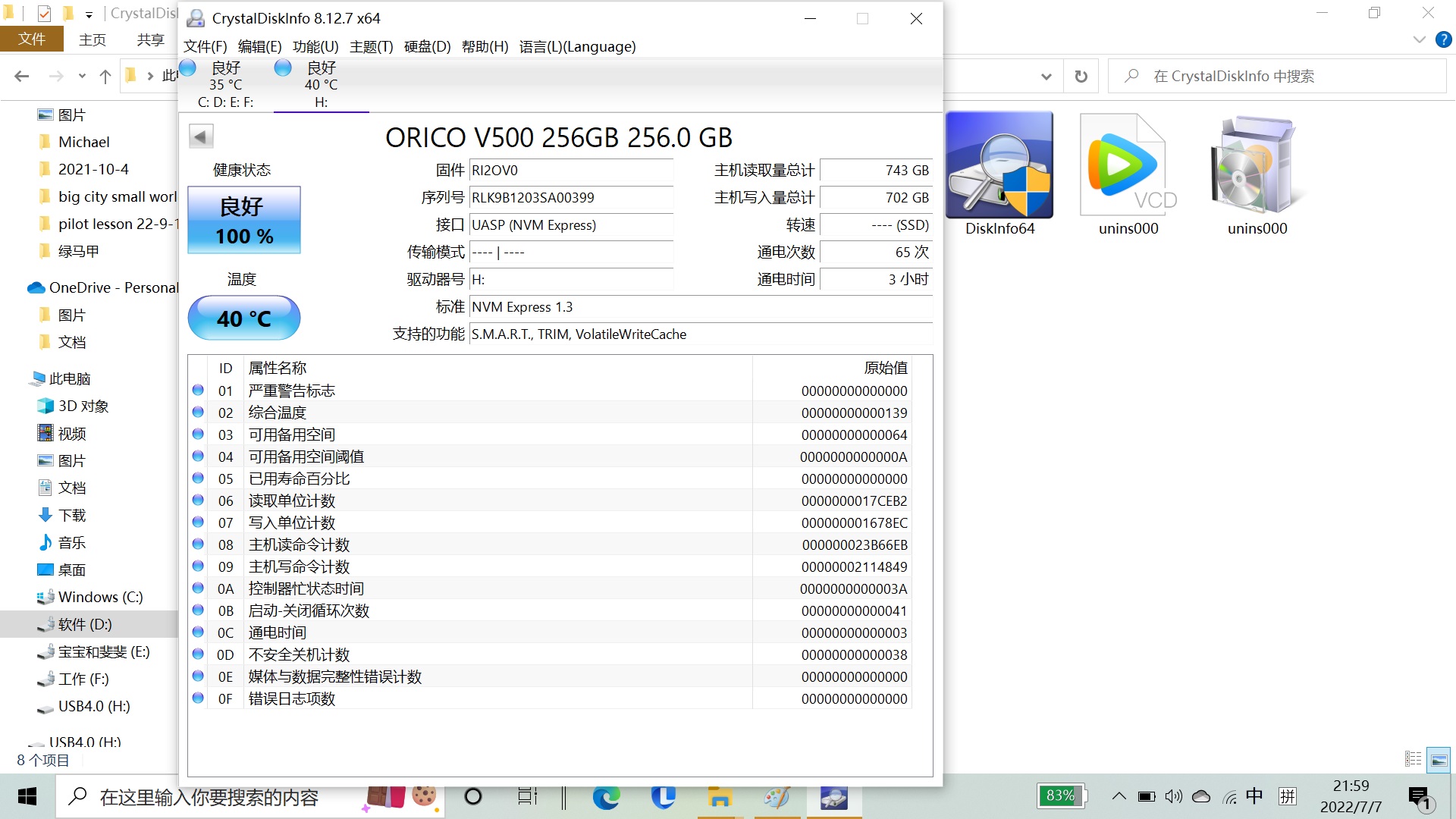Open Michael folder in sidebar
Image resolution: width=1456 pixels, height=819 pixels.
83,142
